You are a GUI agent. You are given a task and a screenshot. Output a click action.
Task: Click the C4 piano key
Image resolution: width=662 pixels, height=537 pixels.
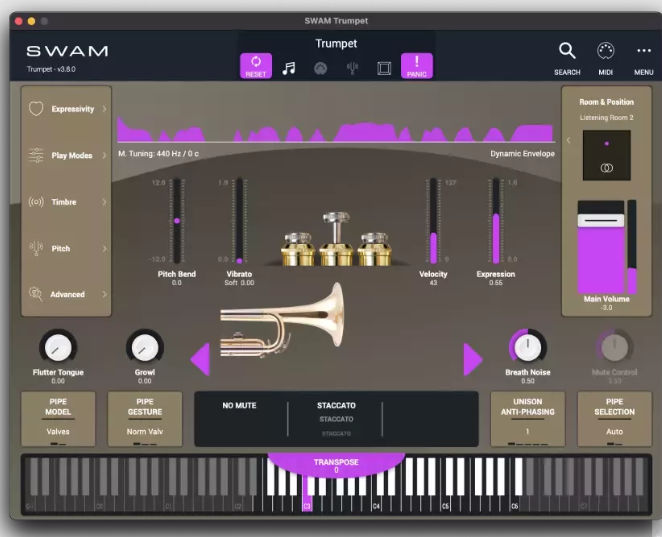[x=377, y=502]
